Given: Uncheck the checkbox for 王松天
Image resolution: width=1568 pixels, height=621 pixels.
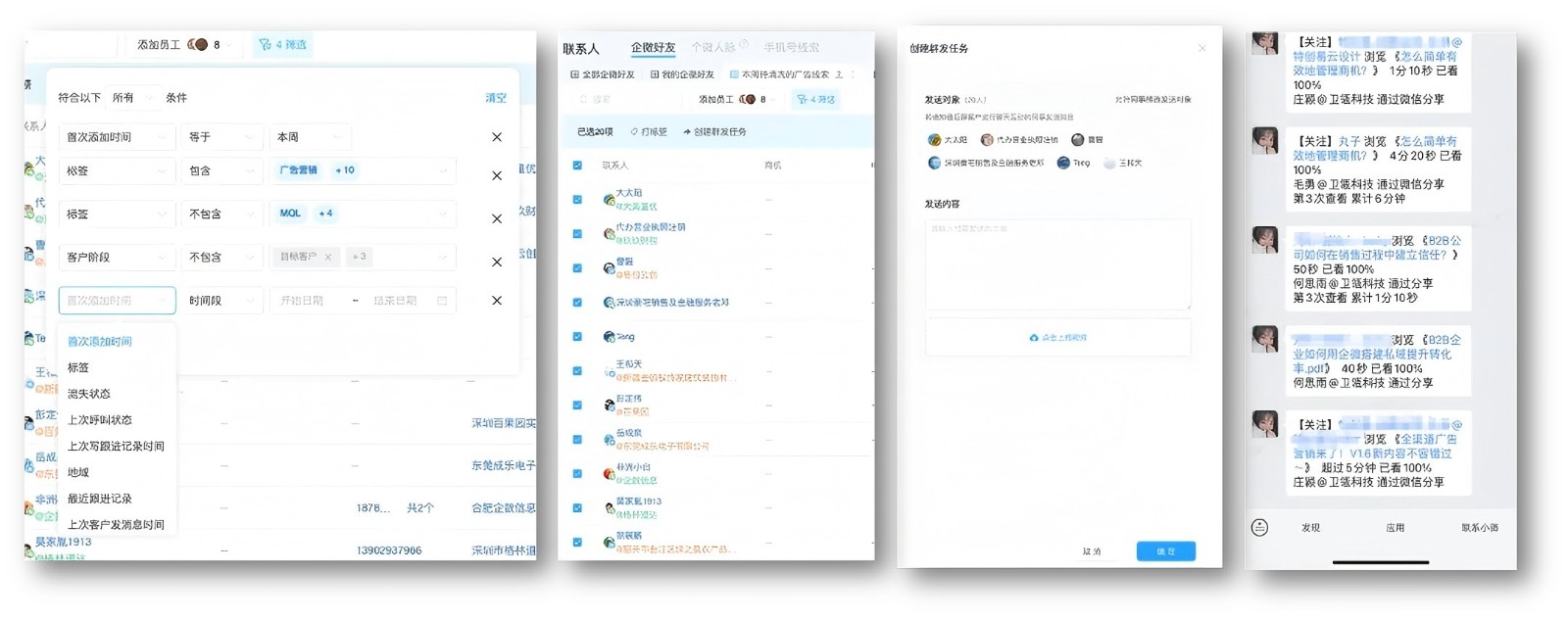Looking at the screenshot, I should pos(577,371).
